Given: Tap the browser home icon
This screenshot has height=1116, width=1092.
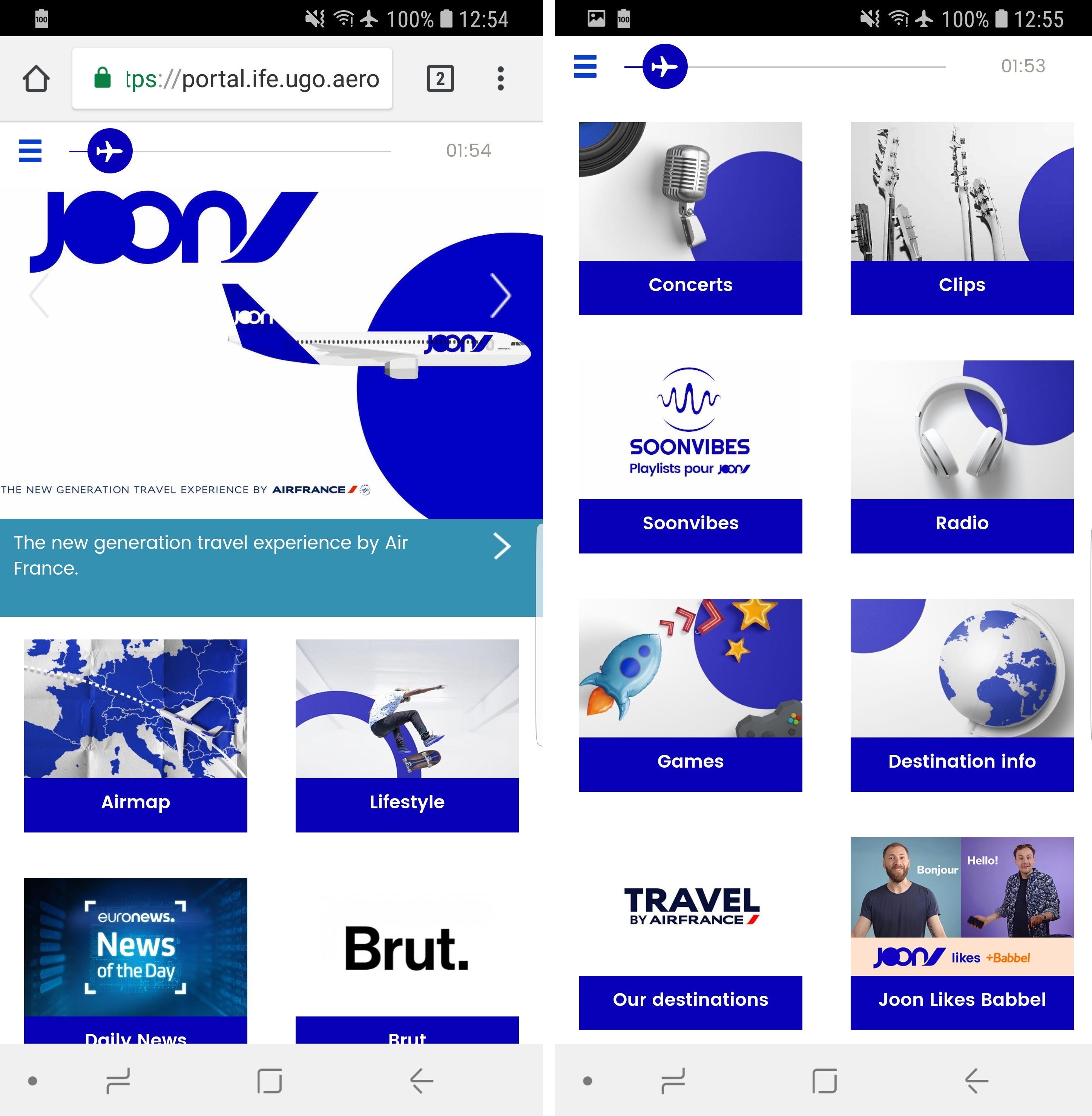Looking at the screenshot, I should point(35,78).
